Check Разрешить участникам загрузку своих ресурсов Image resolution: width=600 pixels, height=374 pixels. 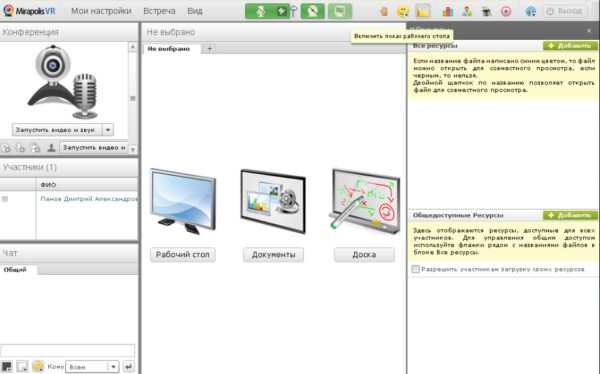pyautogui.click(x=416, y=269)
